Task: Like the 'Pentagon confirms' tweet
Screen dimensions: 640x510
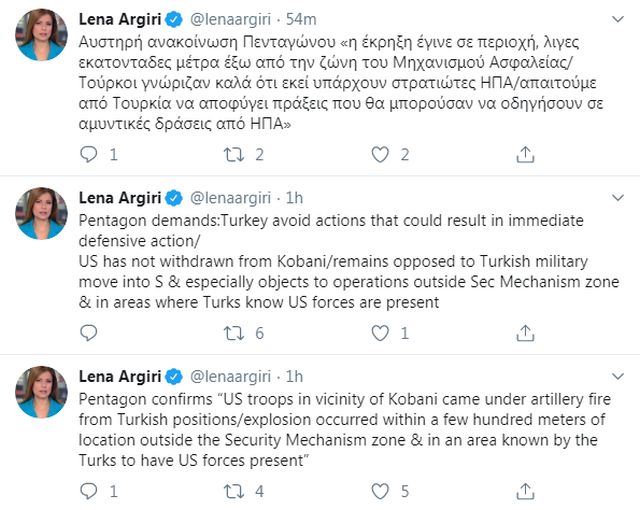Action: 380,491
